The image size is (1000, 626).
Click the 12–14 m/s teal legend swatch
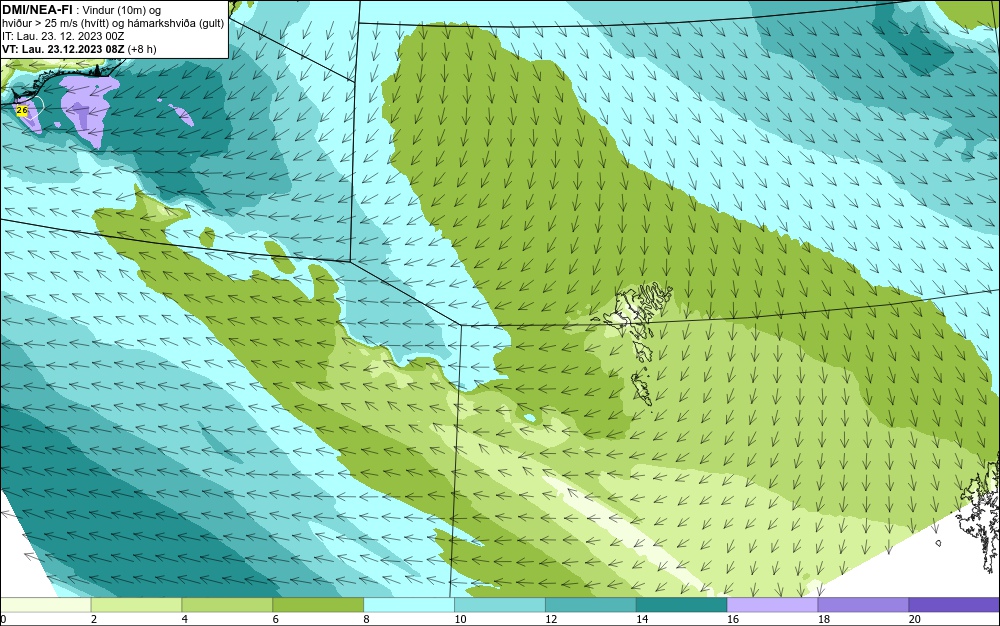[591, 604]
